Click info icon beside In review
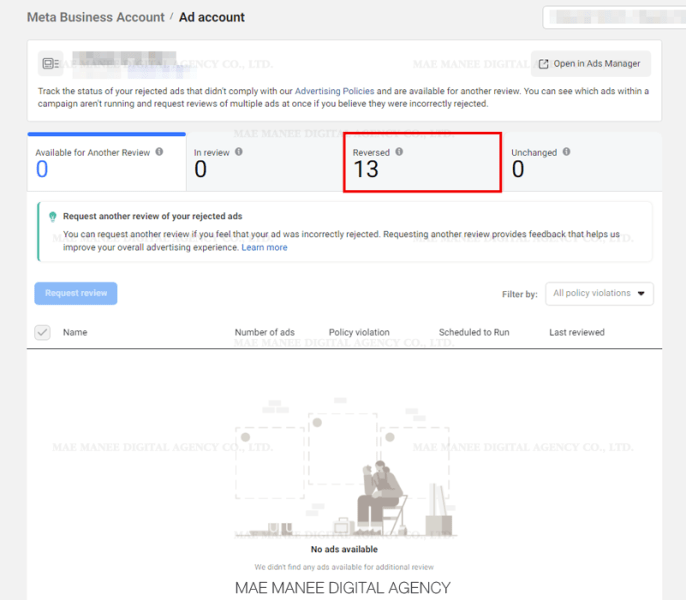 pyautogui.click(x=238, y=152)
